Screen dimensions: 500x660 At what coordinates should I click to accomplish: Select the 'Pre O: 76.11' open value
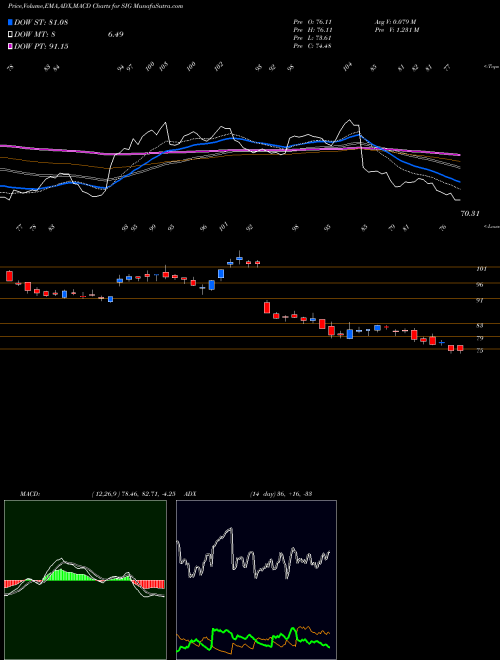pos(312,22)
